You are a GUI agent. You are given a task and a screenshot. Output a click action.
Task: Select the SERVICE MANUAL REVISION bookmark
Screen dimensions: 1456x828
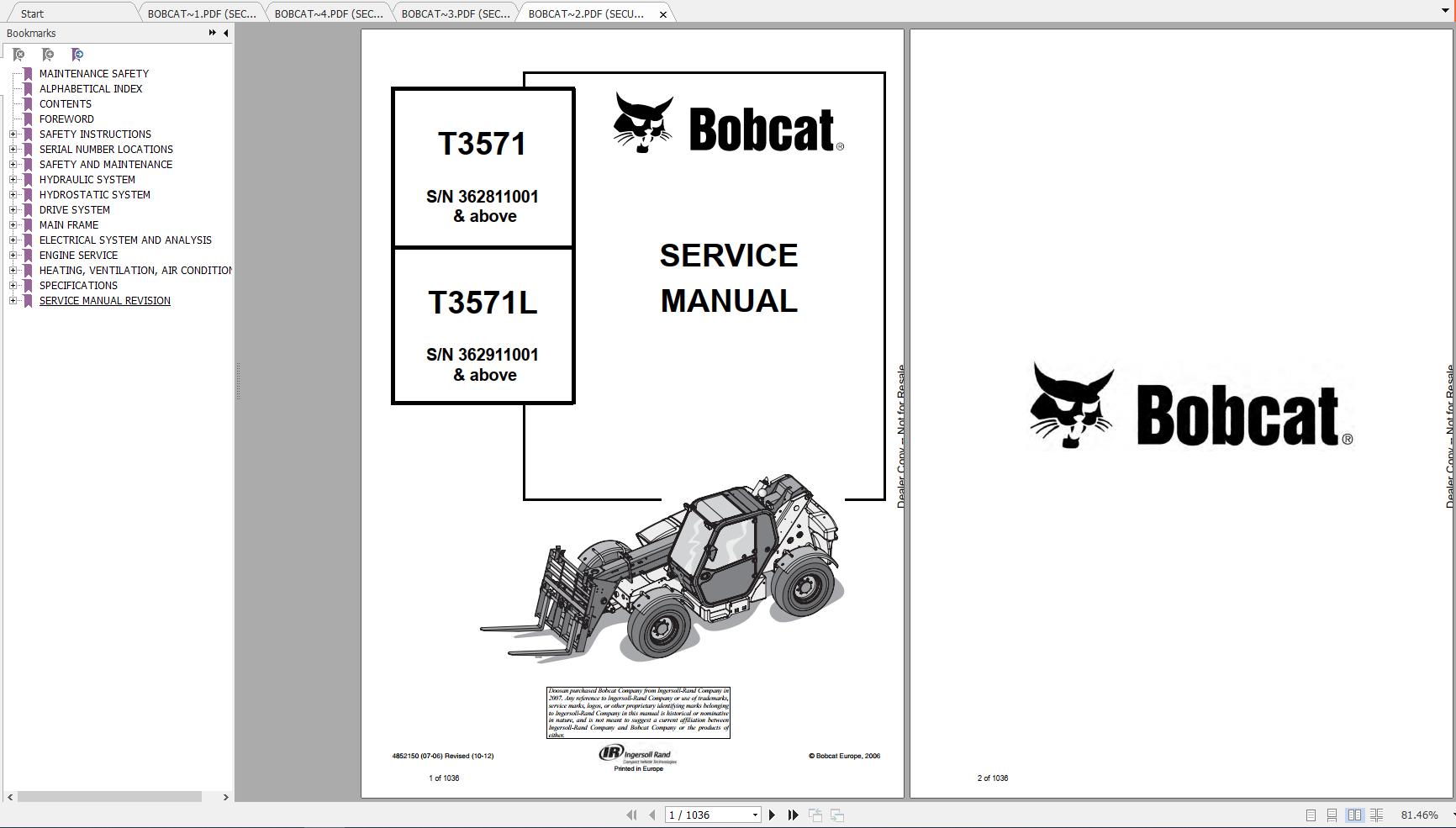[x=104, y=300]
